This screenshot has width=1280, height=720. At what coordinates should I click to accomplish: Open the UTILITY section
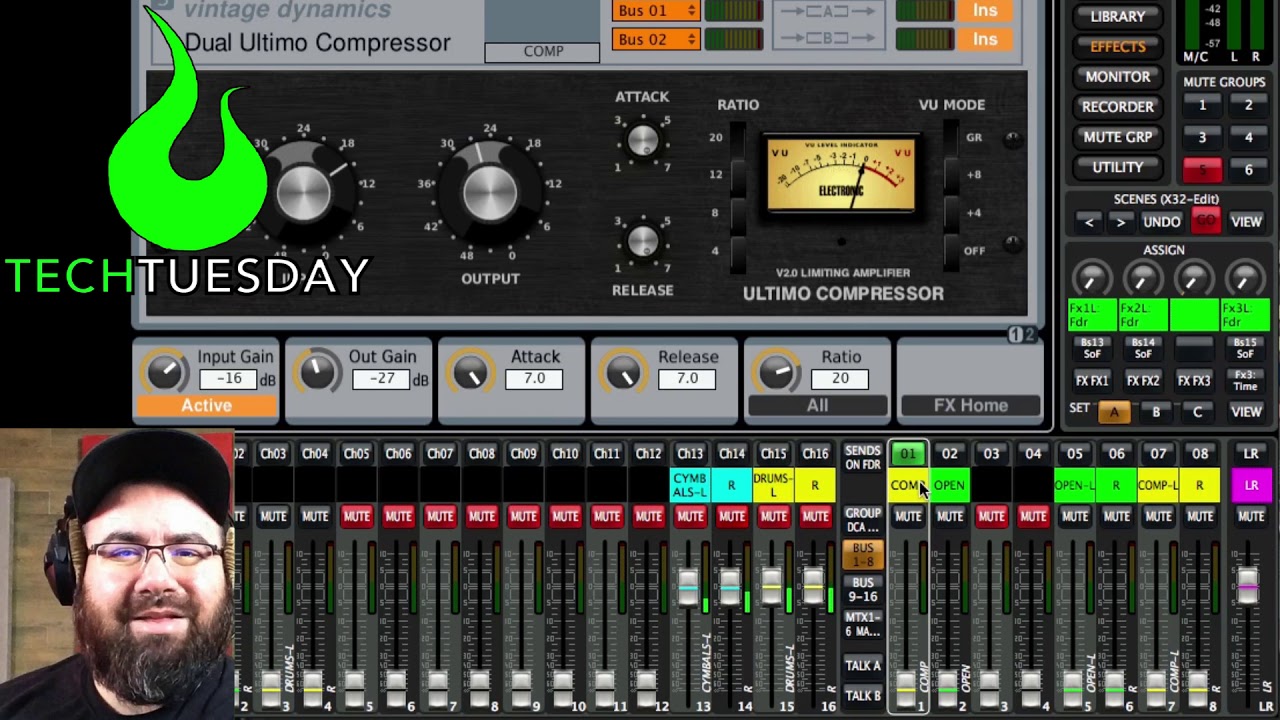pyautogui.click(x=1117, y=167)
